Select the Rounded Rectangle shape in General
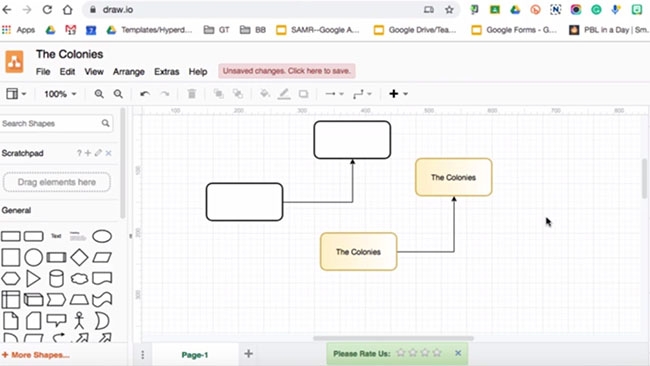650x366 pixels. click(34, 237)
